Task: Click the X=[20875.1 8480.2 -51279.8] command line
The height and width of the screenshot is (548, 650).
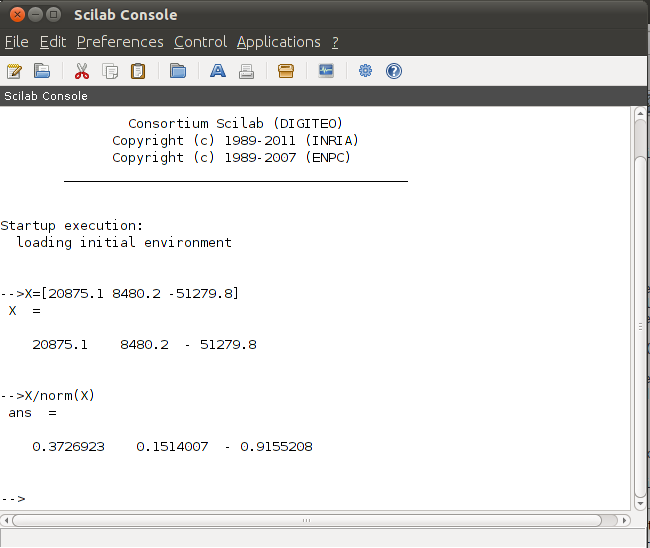Action: pyautogui.click(x=119, y=293)
